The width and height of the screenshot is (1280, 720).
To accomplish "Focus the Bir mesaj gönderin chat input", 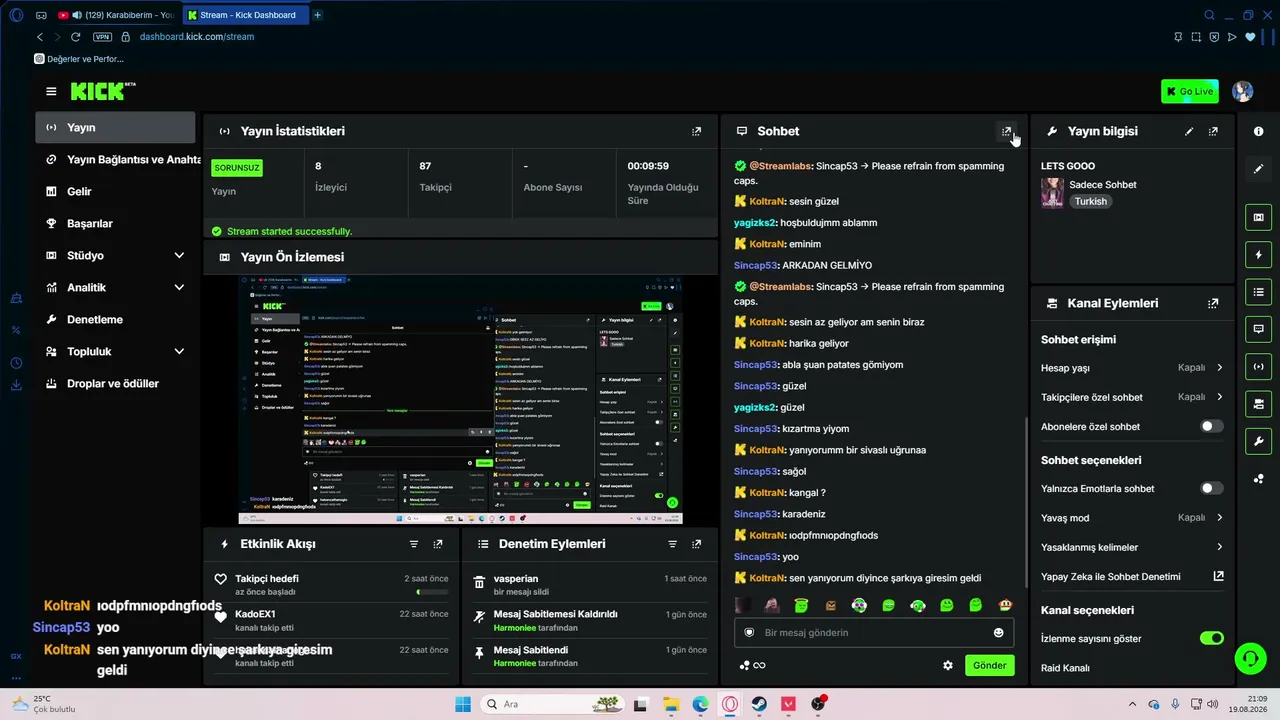I will click(874, 632).
